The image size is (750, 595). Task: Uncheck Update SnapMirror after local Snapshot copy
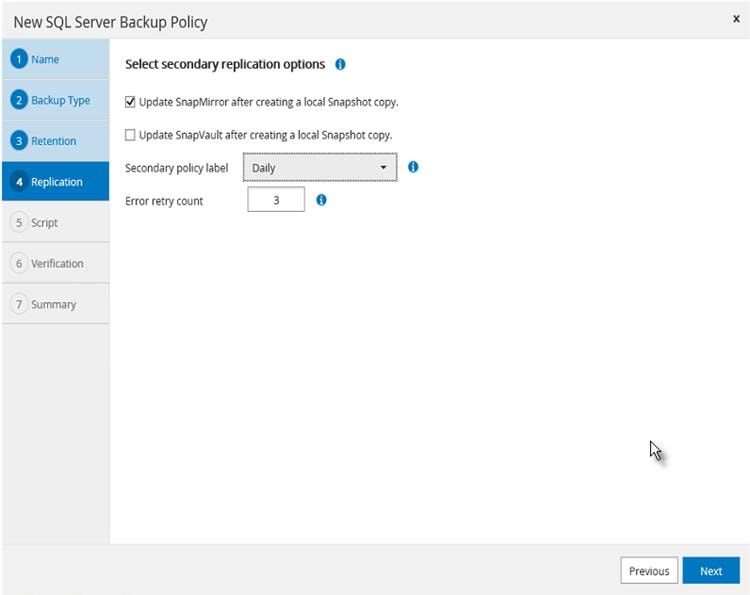130,102
